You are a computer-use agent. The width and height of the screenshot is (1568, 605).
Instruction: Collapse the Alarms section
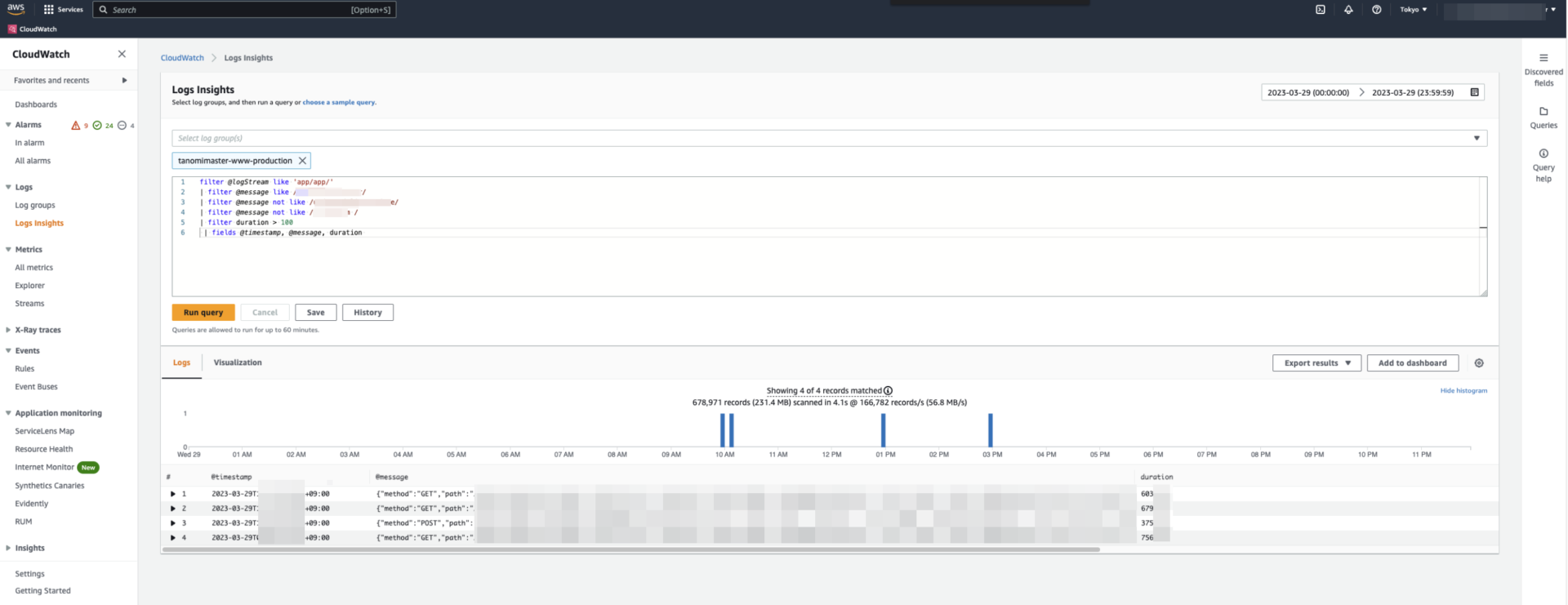point(8,125)
